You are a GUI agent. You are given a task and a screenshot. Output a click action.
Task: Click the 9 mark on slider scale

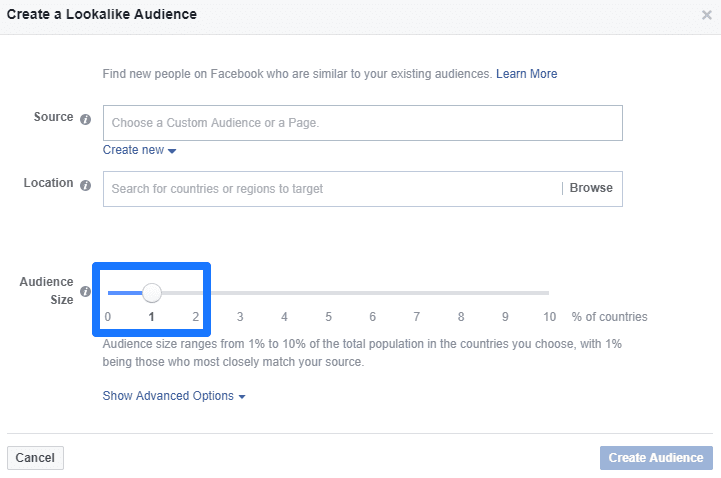point(505,317)
